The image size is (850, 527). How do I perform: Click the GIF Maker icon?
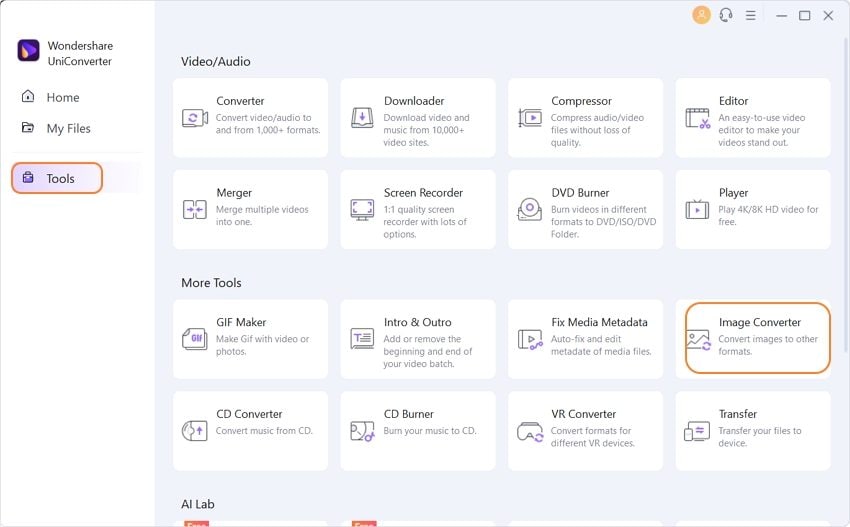tap(195, 339)
